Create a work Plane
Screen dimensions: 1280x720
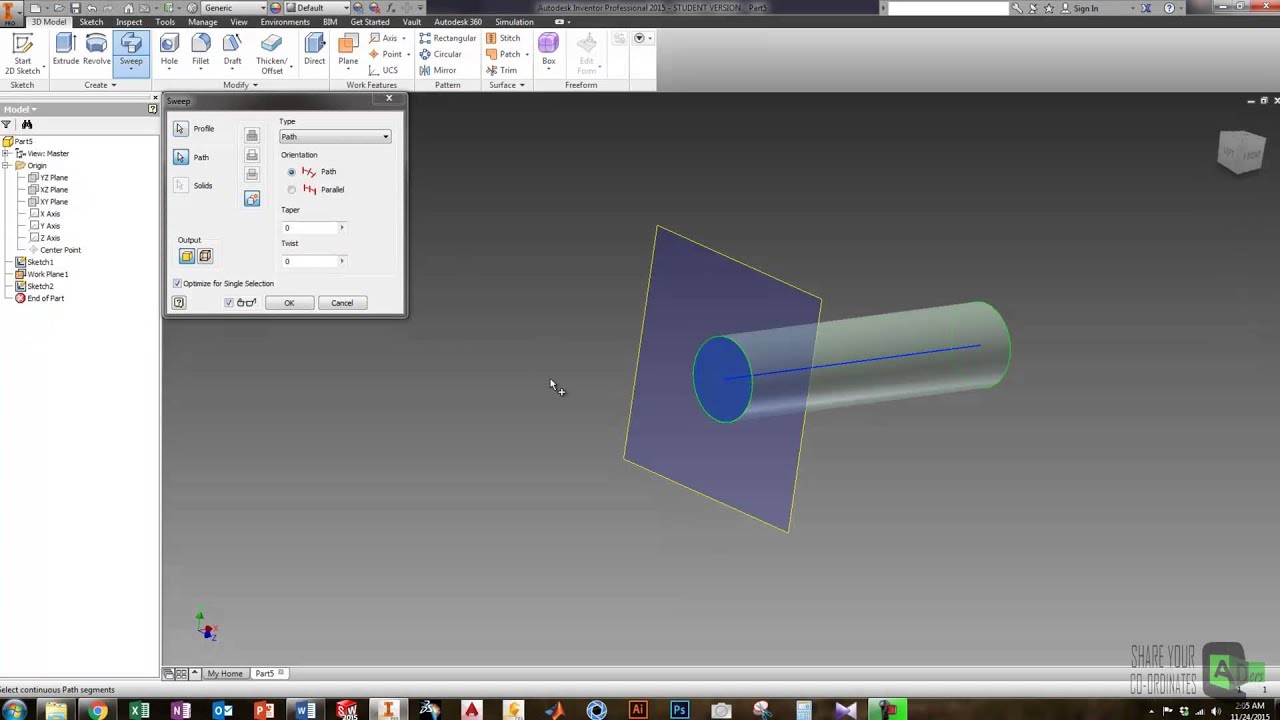[x=348, y=50]
